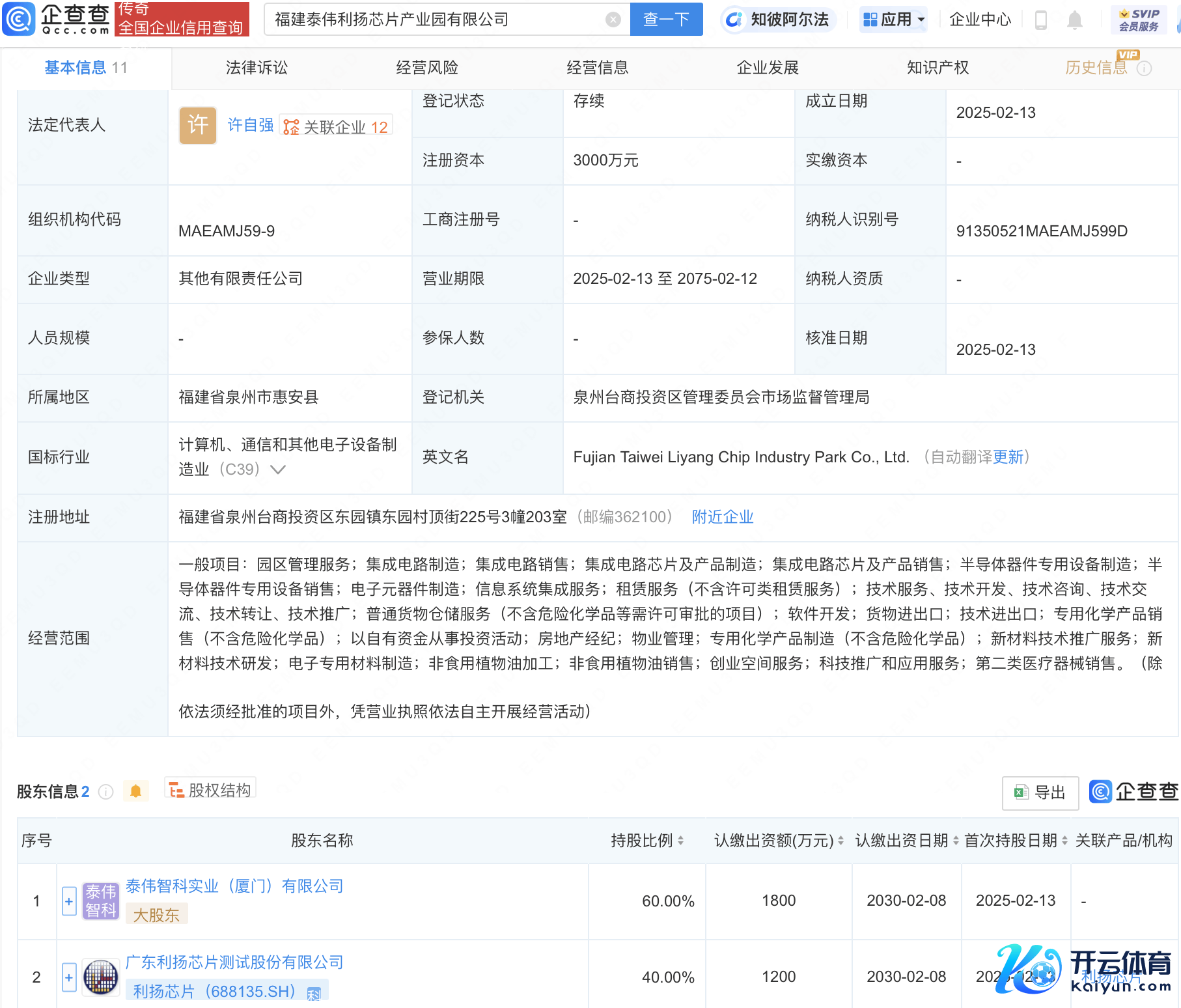Click the 导出 export button
1181x1008 pixels.
click(1040, 792)
